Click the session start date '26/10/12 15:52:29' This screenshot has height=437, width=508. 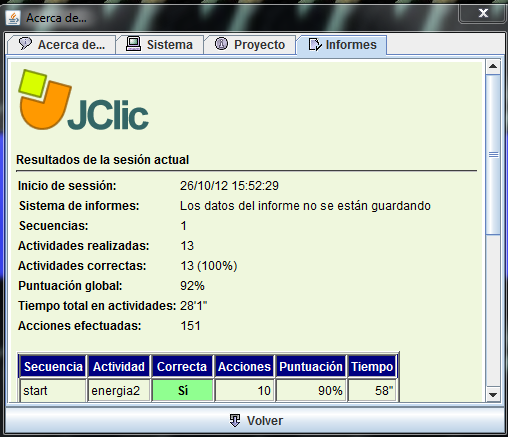(x=229, y=186)
